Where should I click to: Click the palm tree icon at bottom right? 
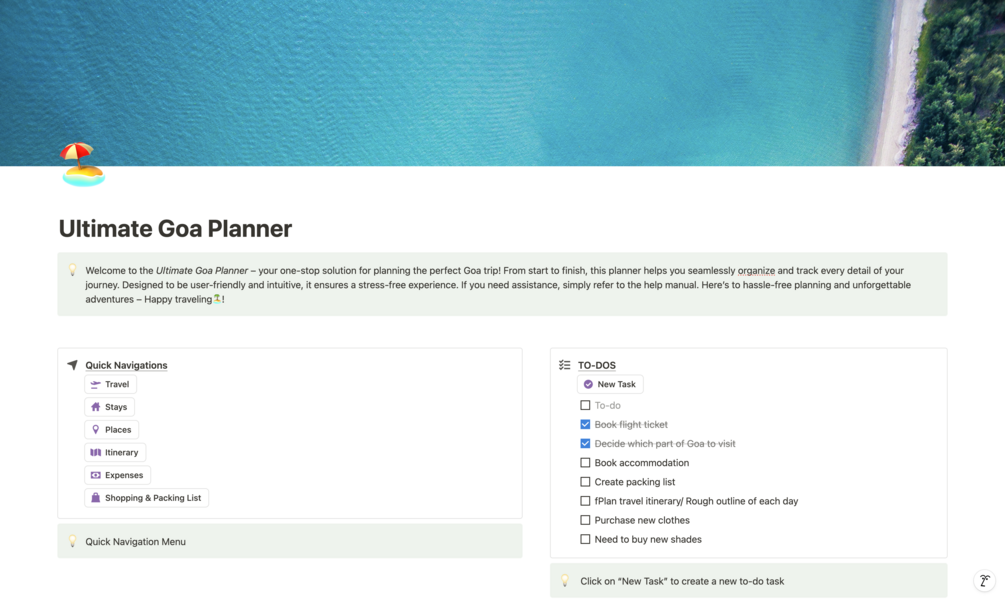983,581
